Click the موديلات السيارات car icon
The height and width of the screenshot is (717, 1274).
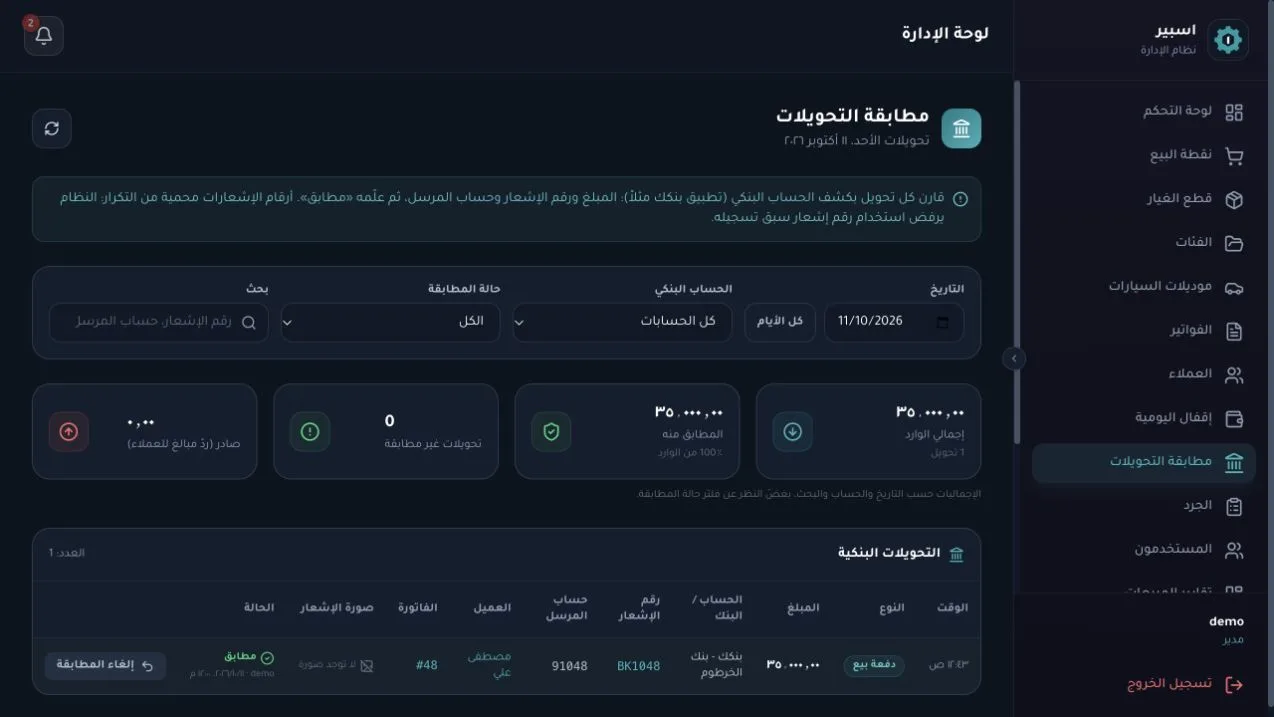[1234, 287]
